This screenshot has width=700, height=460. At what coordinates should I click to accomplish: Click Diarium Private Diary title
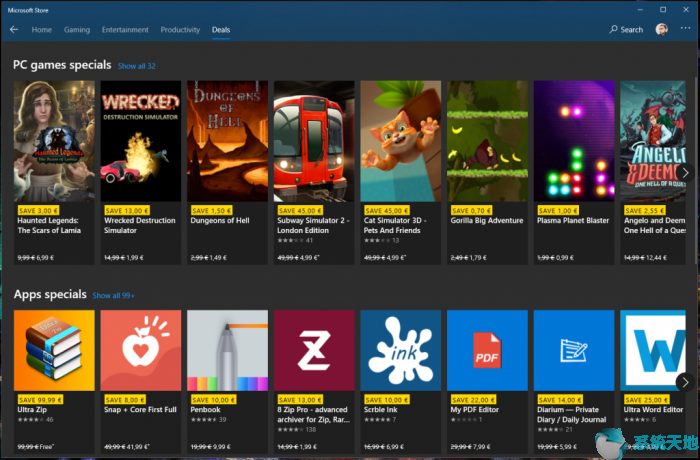click(571, 414)
